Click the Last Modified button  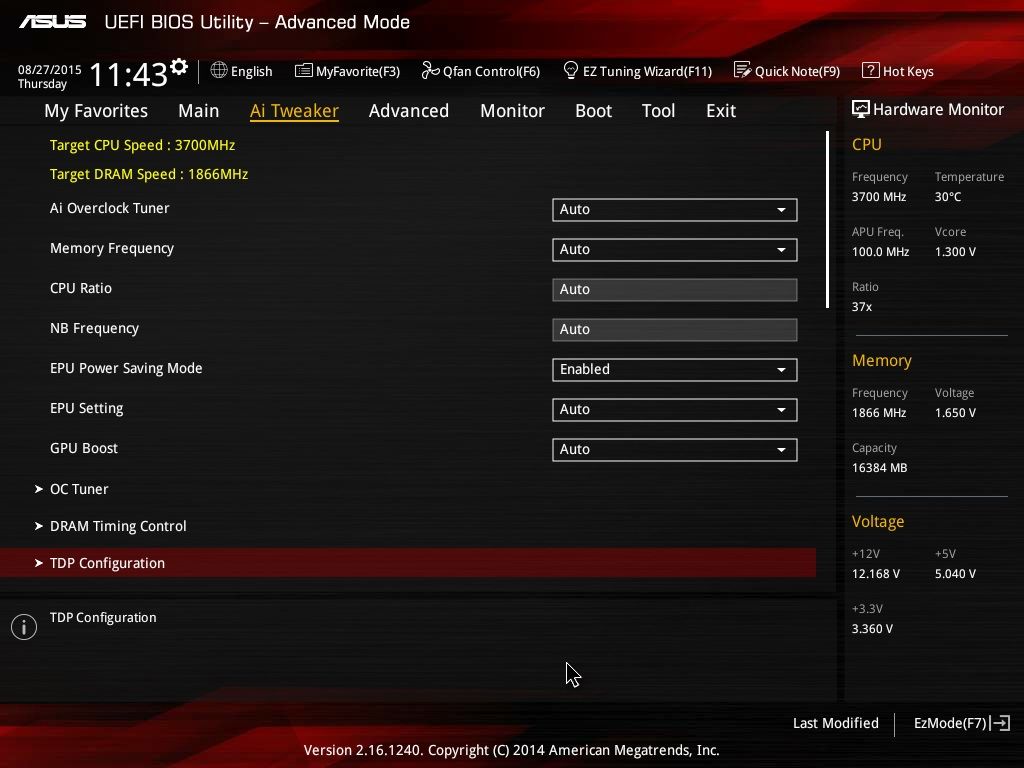tap(836, 723)
